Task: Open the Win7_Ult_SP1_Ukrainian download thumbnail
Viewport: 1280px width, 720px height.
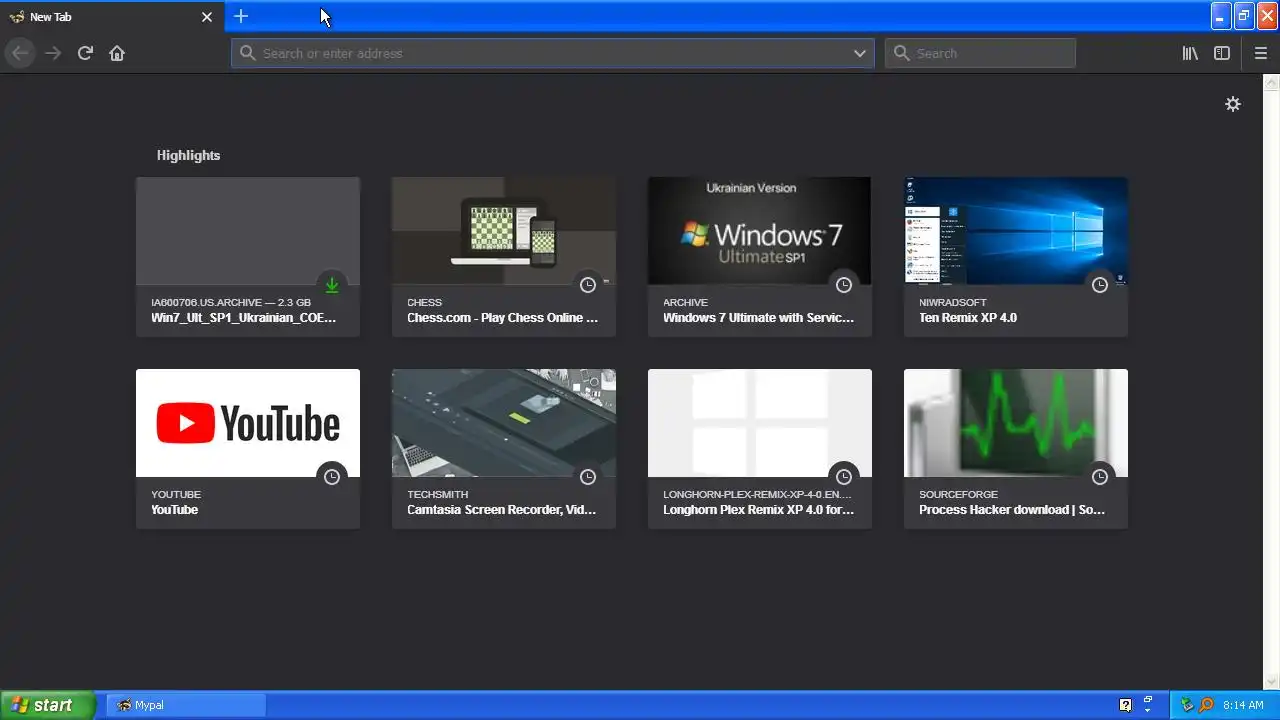Action: [248, 231]
